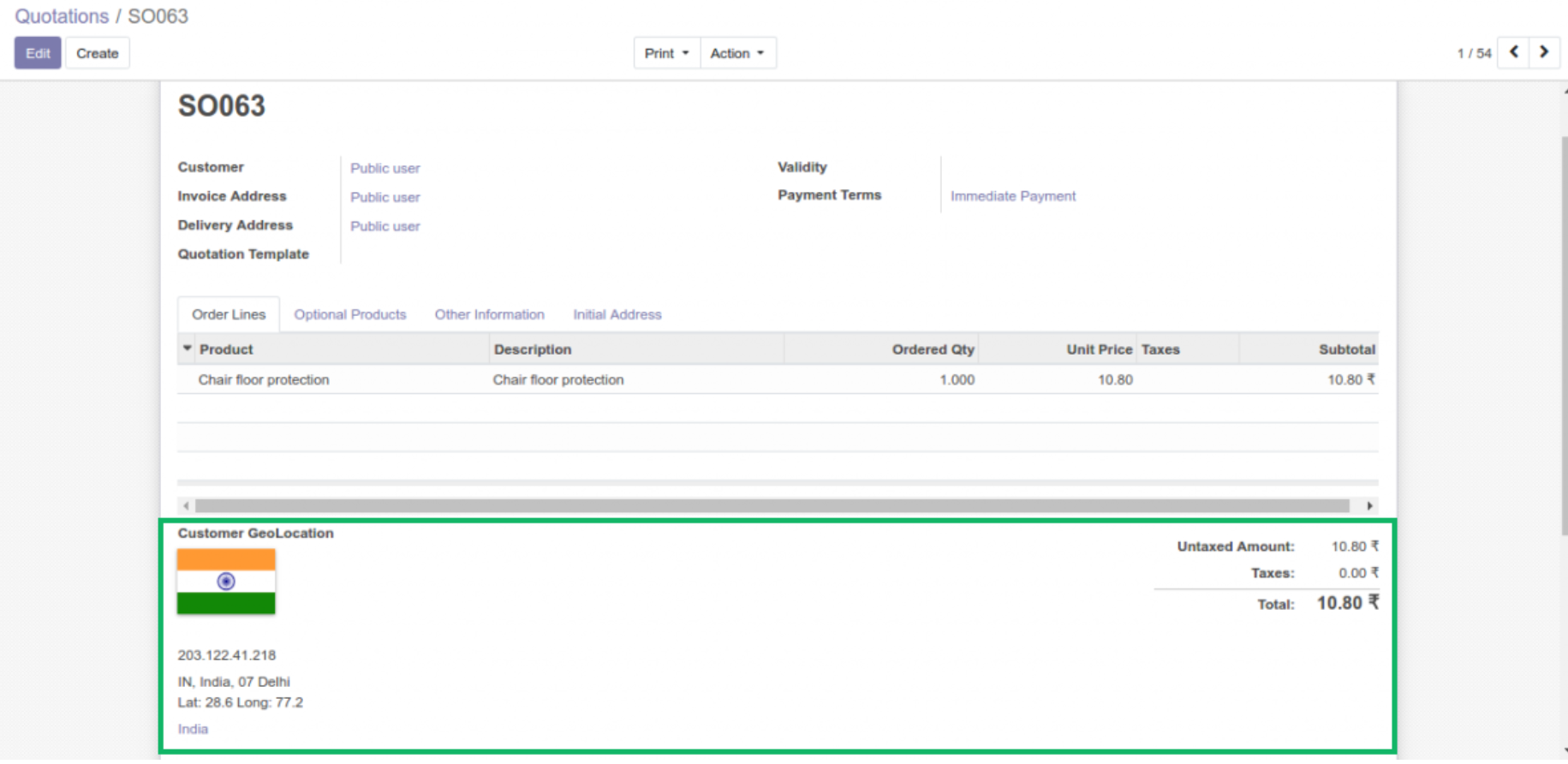
Task: Click the Create button
Action: point(97,53)
